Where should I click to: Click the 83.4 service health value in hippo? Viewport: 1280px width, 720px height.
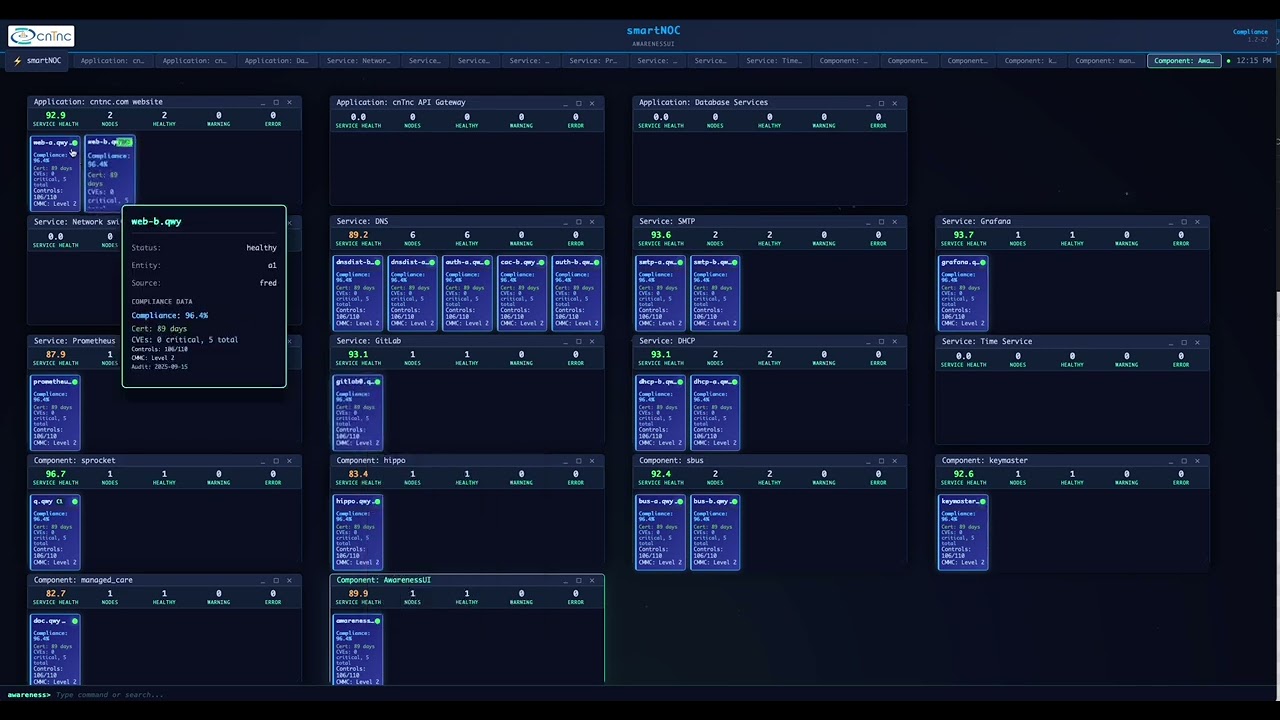358,474
